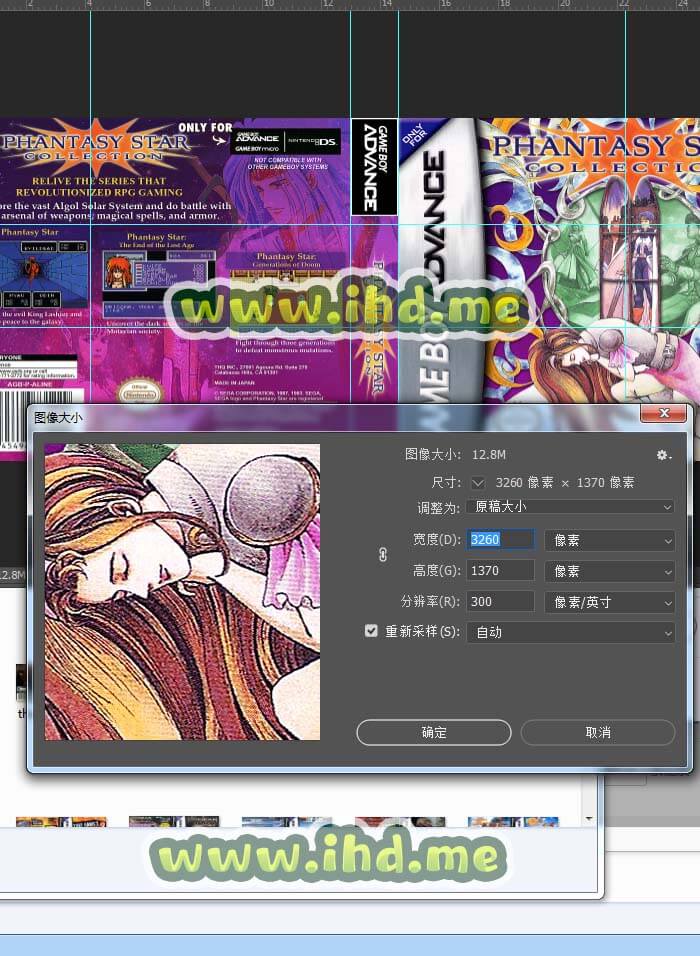Click the 图像大小 12.8M size readout text
This screenshot has width=700, height=956.
pos(455,454)
